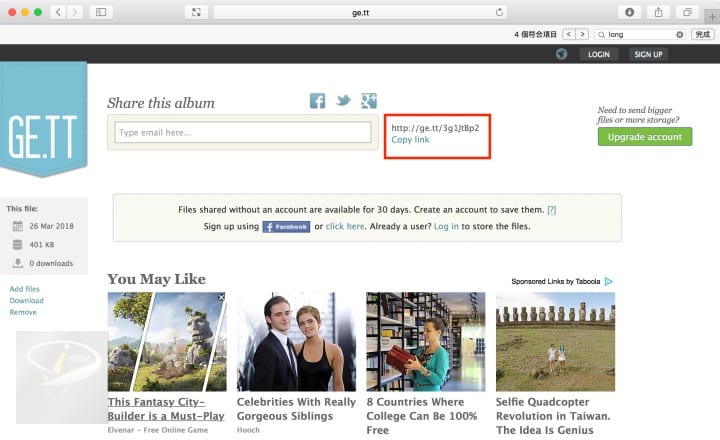Image resolution: width=720 pixels, height=440 pixels.
Task: Click the Safari back navigation button
Action: point(56,12)
